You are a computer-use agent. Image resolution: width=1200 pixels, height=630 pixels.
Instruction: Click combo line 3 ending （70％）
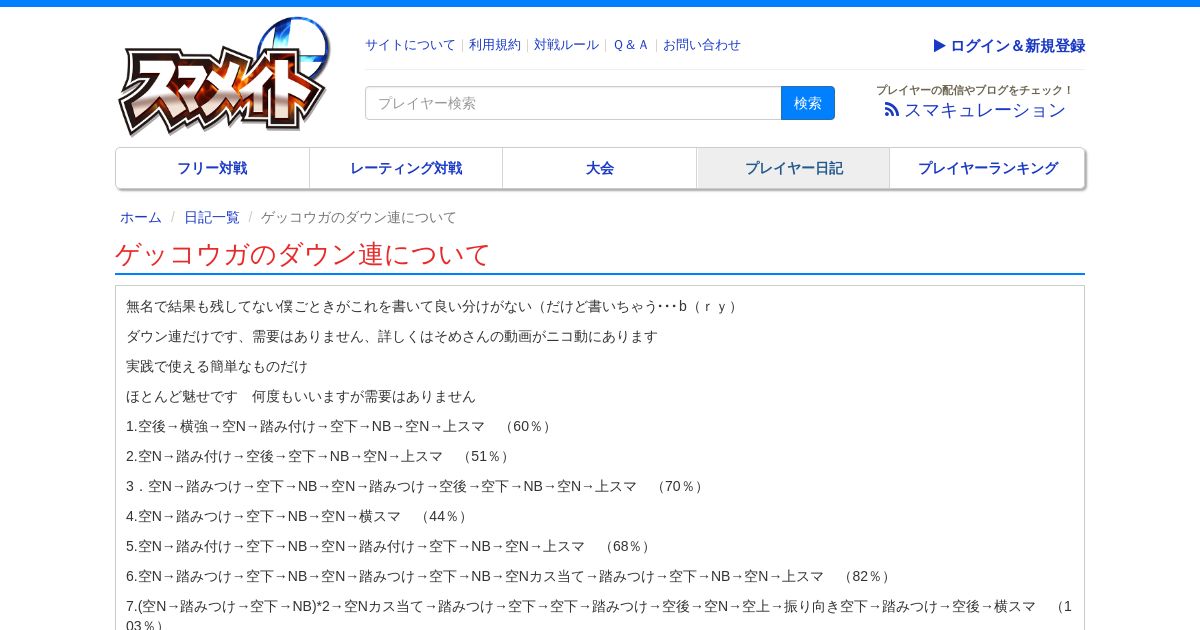coord(417,486)
